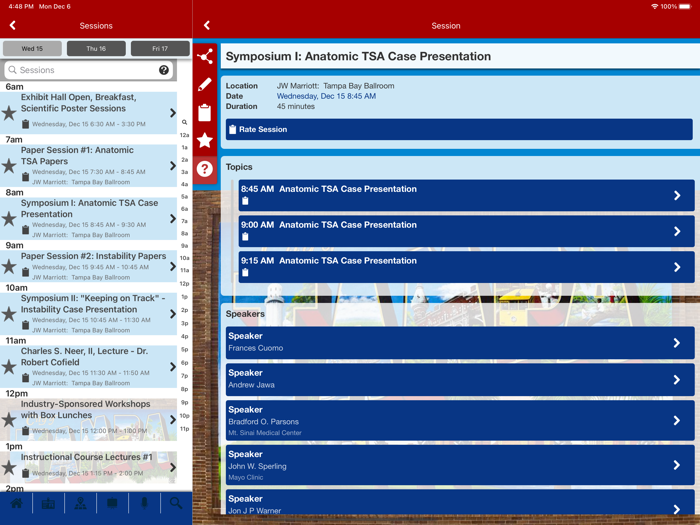Focus the Sessions search field
Viewport: 700px width, 525px height.
[x=88, y=70]
